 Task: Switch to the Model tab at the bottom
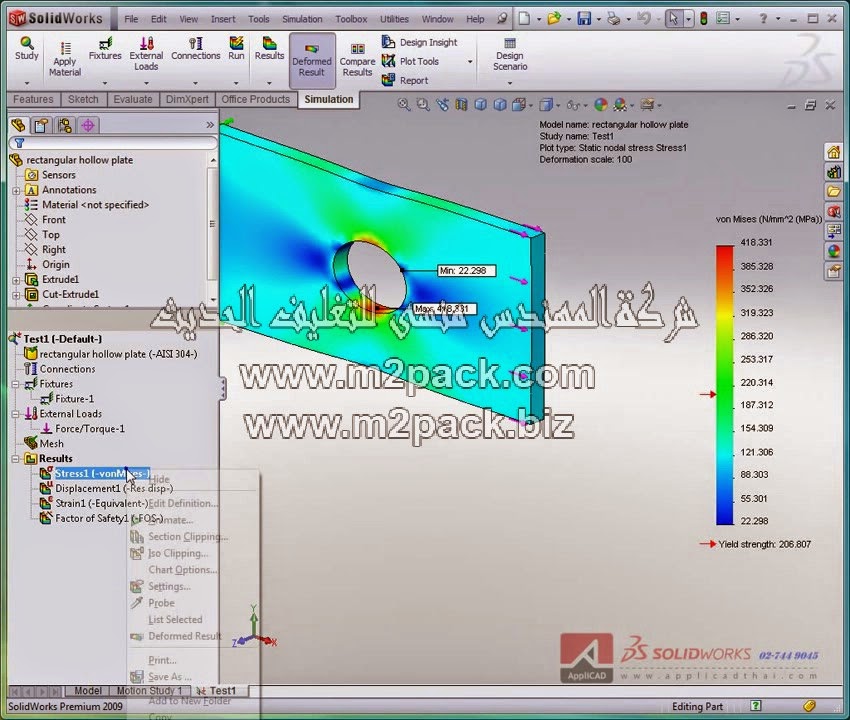coord(88,691)
